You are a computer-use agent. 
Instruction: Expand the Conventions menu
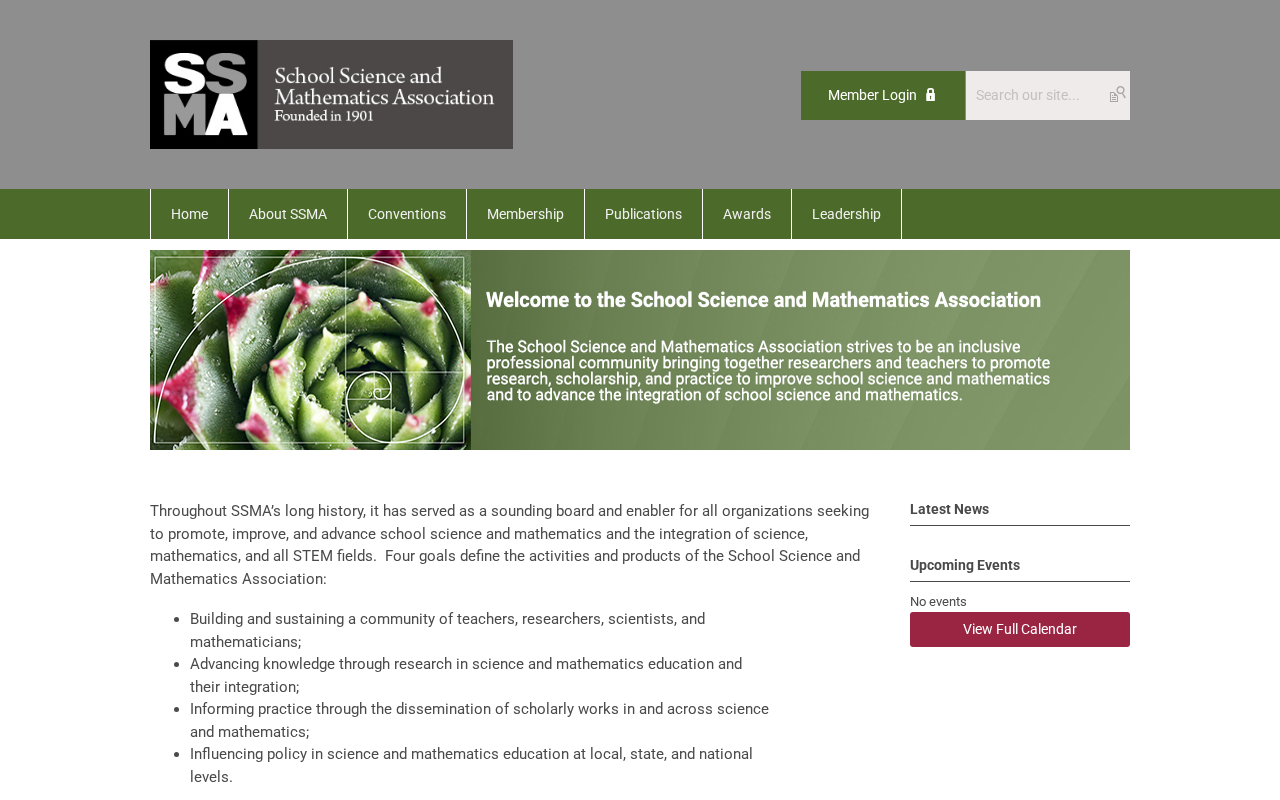click(407, 214)
